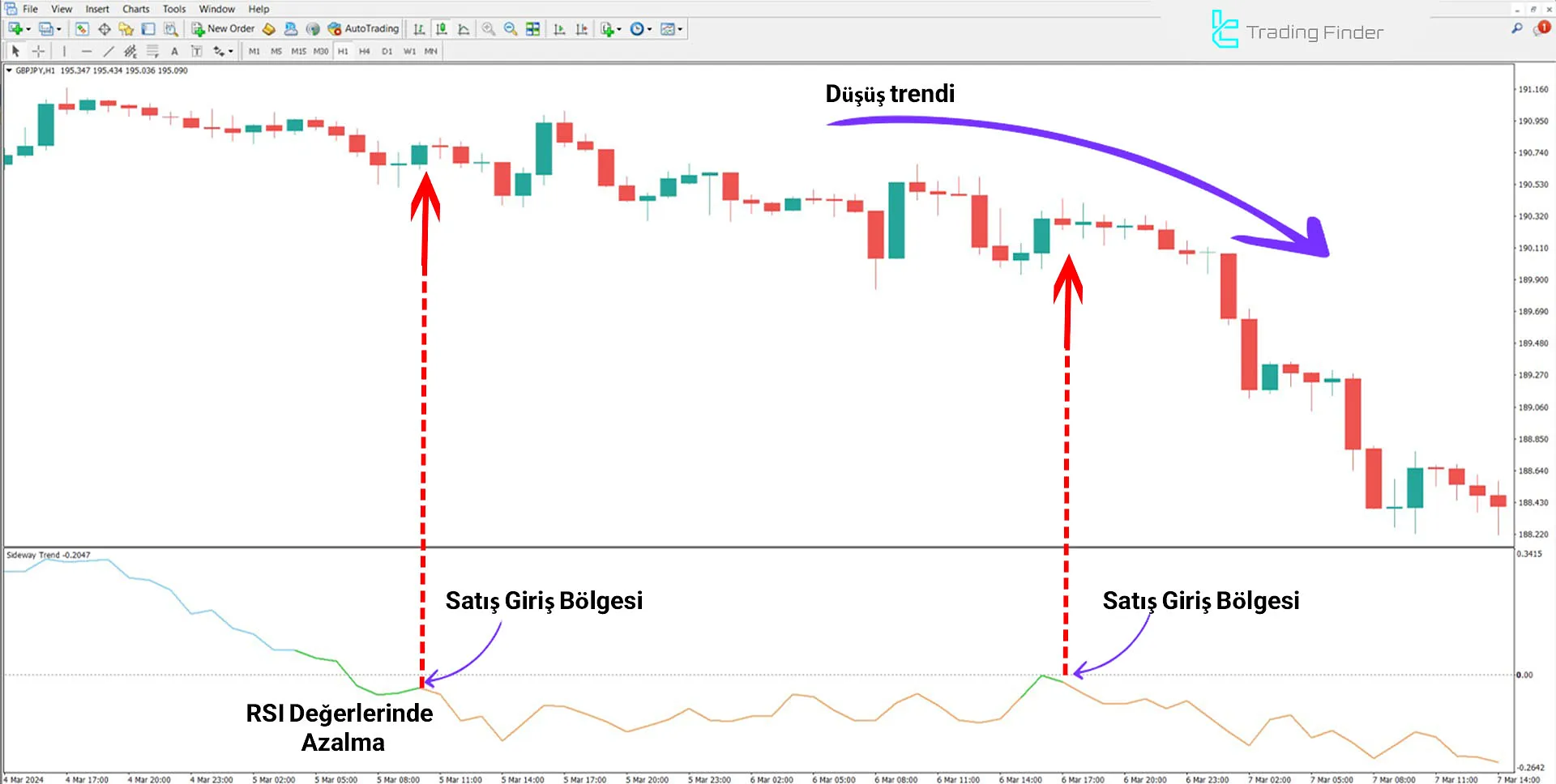1556x784 pixels.
Task: Open the Arrows drawing dropdown
Action: coord(220,50)
